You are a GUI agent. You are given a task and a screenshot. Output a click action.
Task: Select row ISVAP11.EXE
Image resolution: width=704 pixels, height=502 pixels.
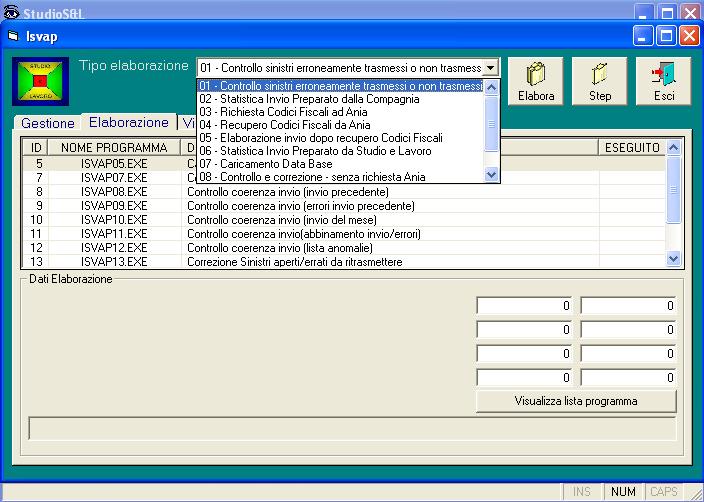coord(343,233)
